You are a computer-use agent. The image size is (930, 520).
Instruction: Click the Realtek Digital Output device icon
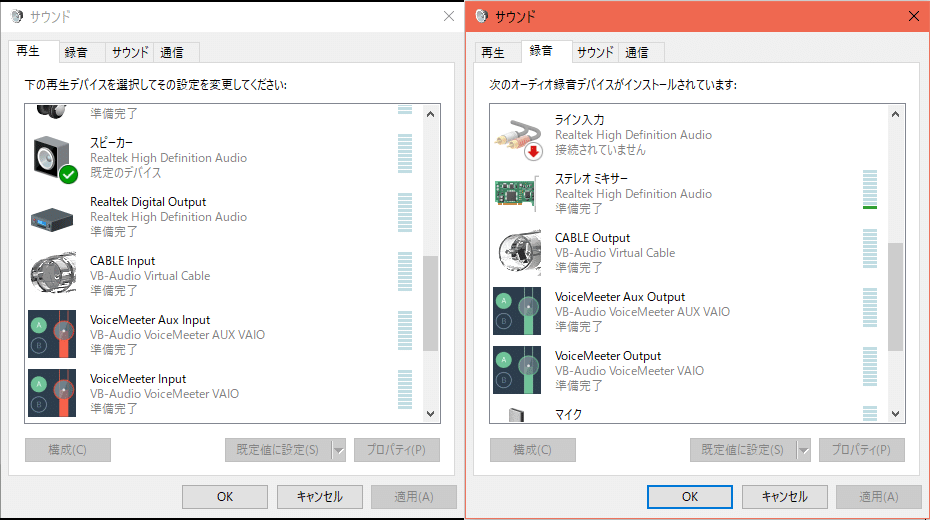tap(52, 219)
